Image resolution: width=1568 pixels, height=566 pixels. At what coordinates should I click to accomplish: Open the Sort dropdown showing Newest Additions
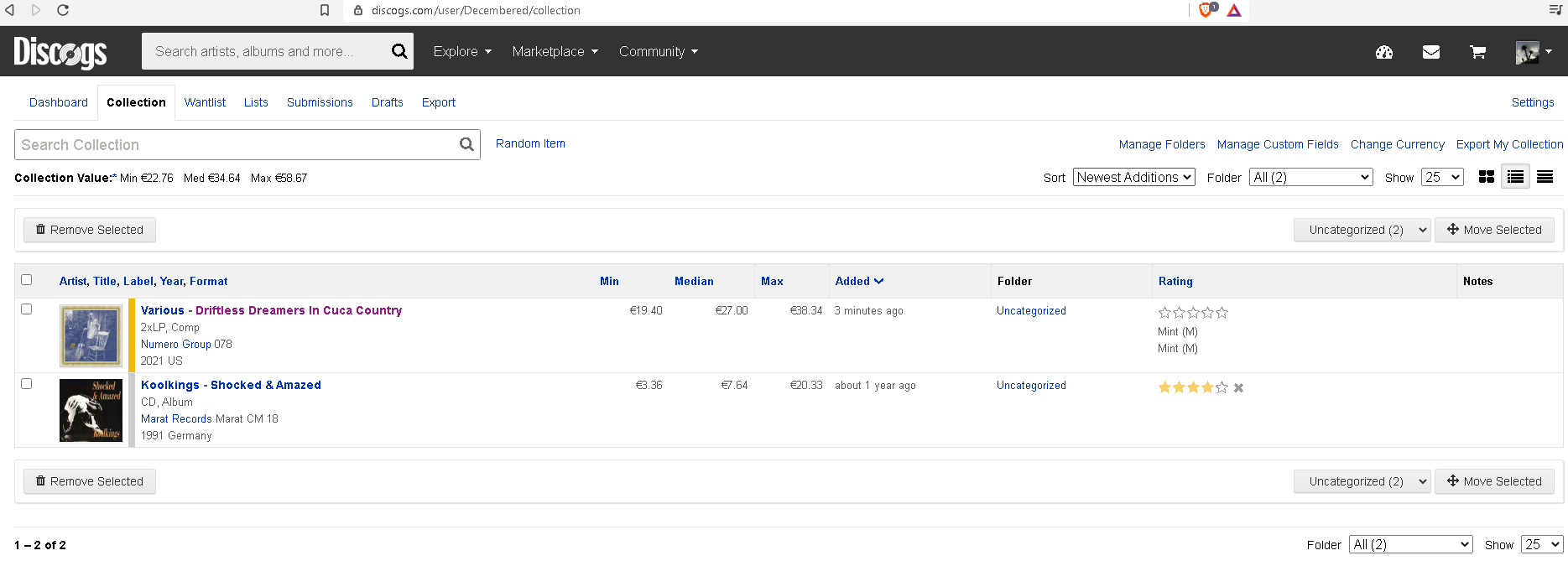click(1133, 177)
